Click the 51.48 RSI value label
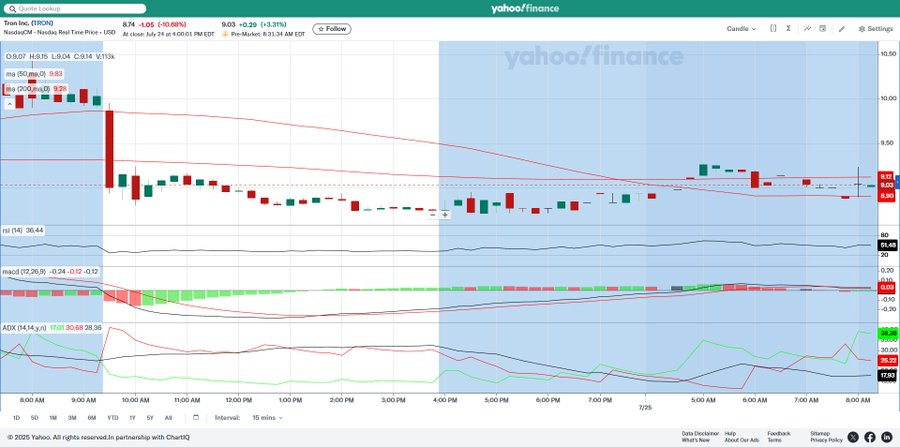Screen dimensions: 900x447 pyautogui.click(x=887, y=245)
